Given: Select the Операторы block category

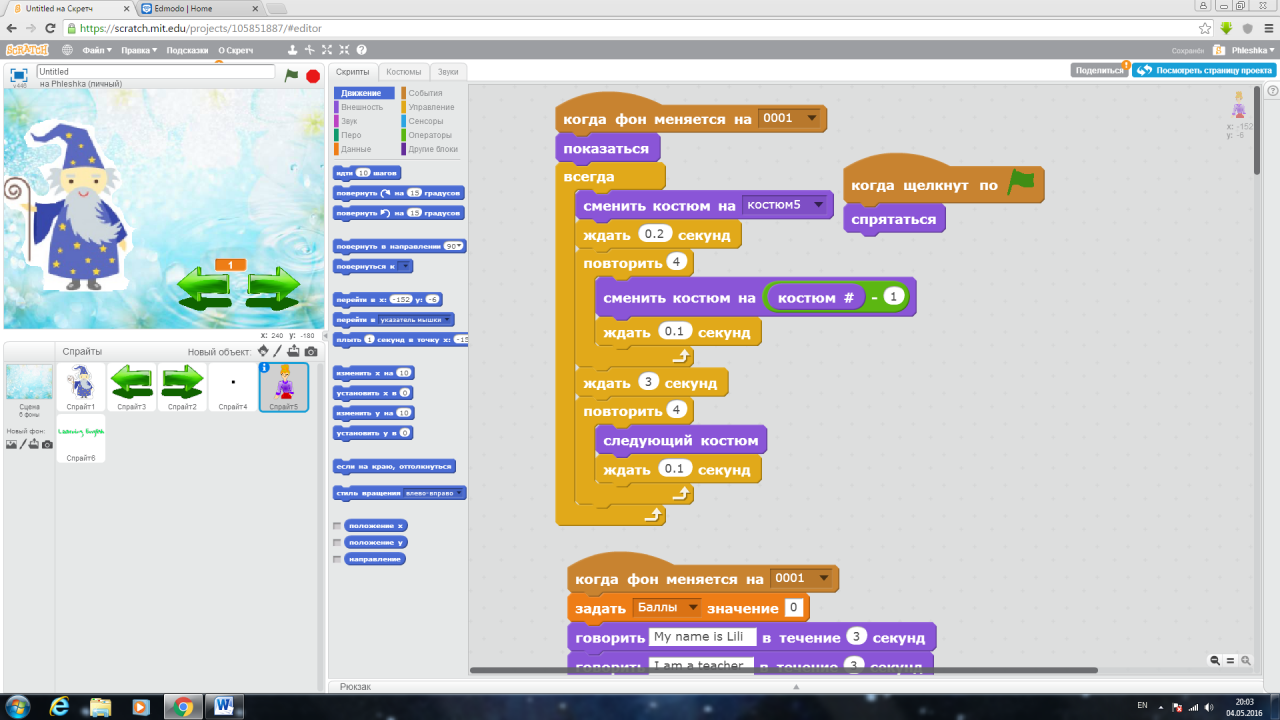Looking at the screenshot, I should click(430, 135).
